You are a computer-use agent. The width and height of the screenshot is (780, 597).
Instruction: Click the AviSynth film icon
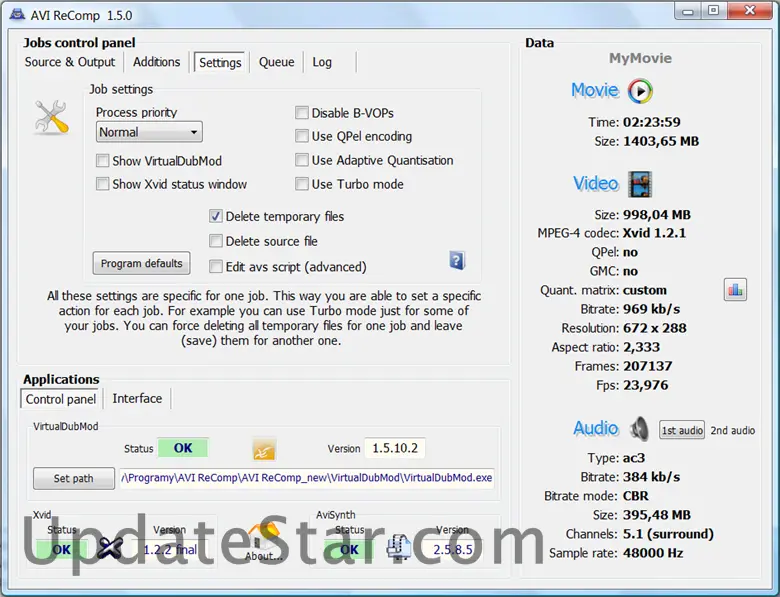point(399,548)
